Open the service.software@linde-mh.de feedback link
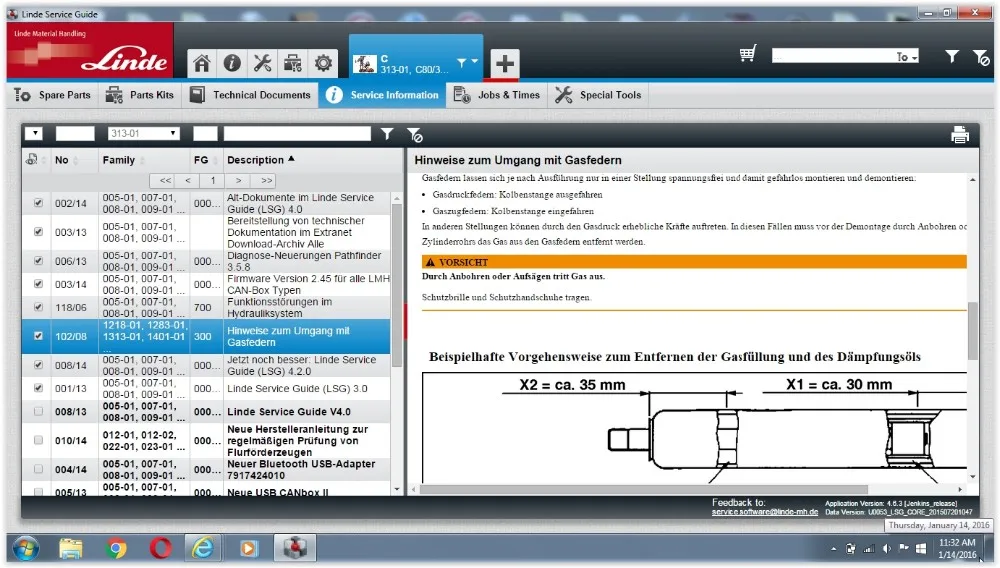The height and width of the screenshot is (568, 1000). tap(765, 512)
